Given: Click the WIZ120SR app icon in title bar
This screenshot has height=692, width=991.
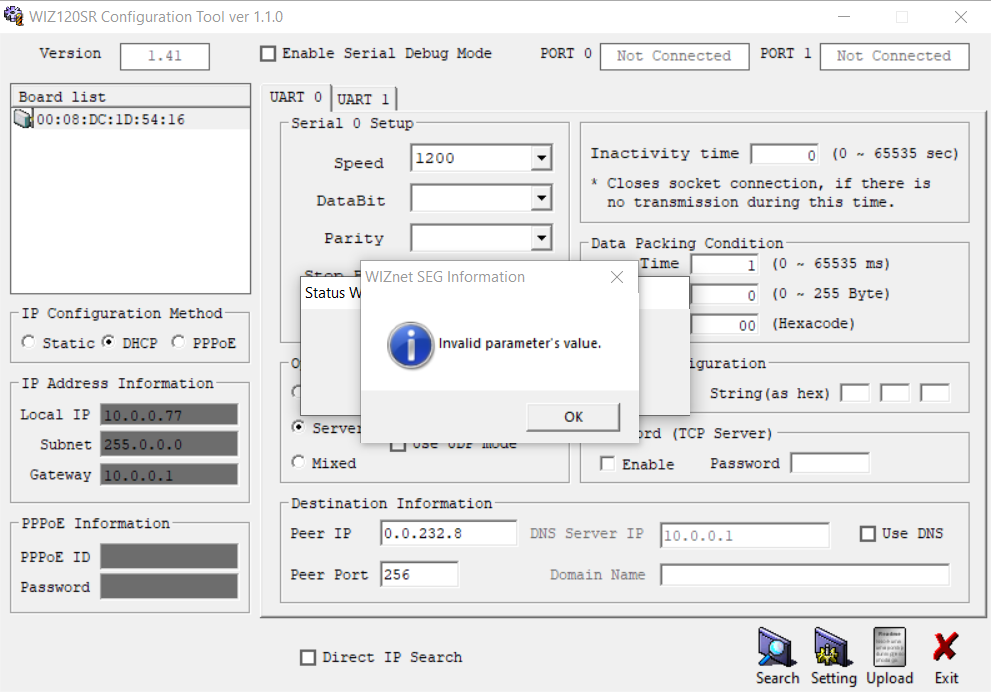Looking at the screenshot, I should pyautogui.click(x=13, y=15).
